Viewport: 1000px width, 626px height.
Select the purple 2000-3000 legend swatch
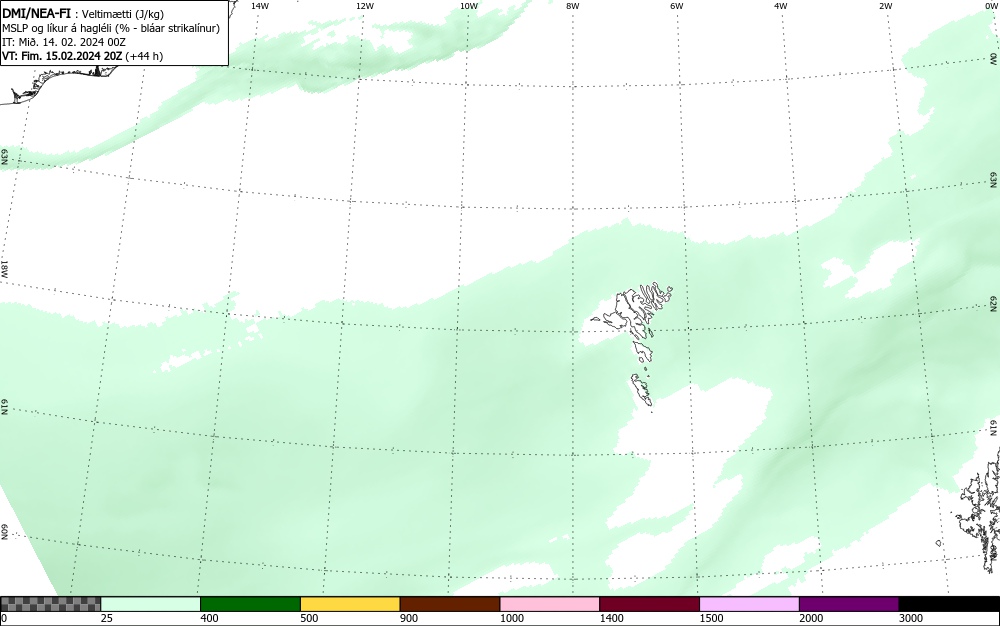[849, 604]
